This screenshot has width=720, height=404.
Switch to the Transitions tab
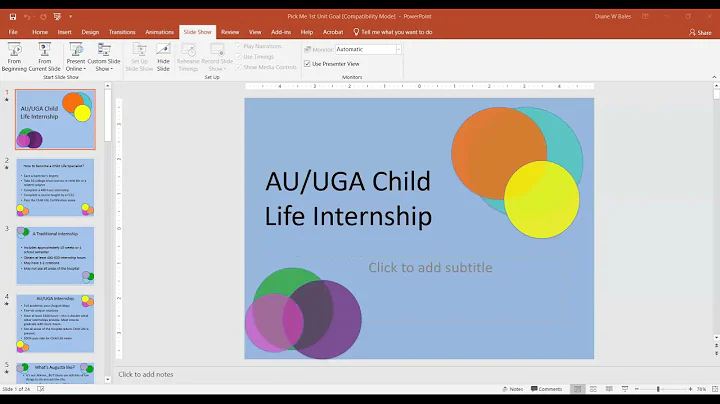pyautogui.click(x=122, y=32)
